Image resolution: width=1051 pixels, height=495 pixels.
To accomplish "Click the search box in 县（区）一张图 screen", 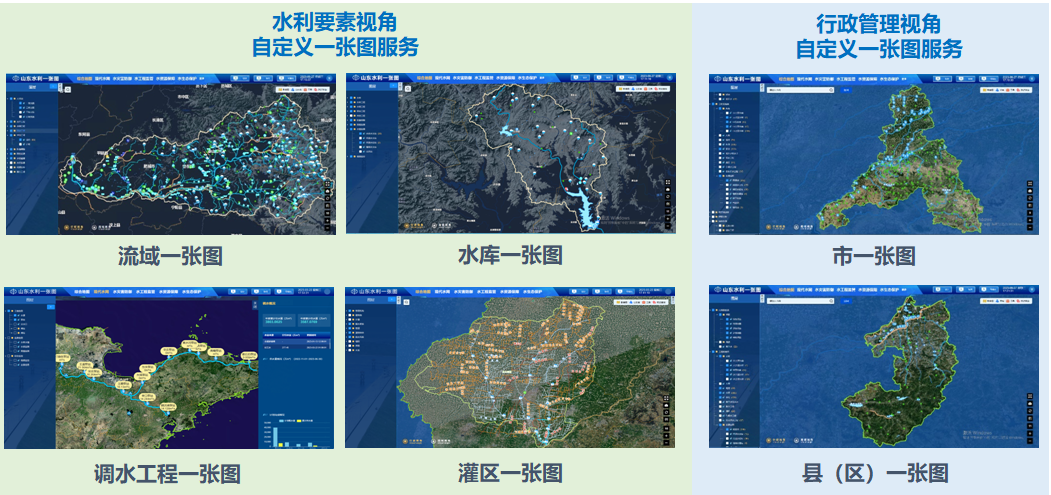I will 800,301.
